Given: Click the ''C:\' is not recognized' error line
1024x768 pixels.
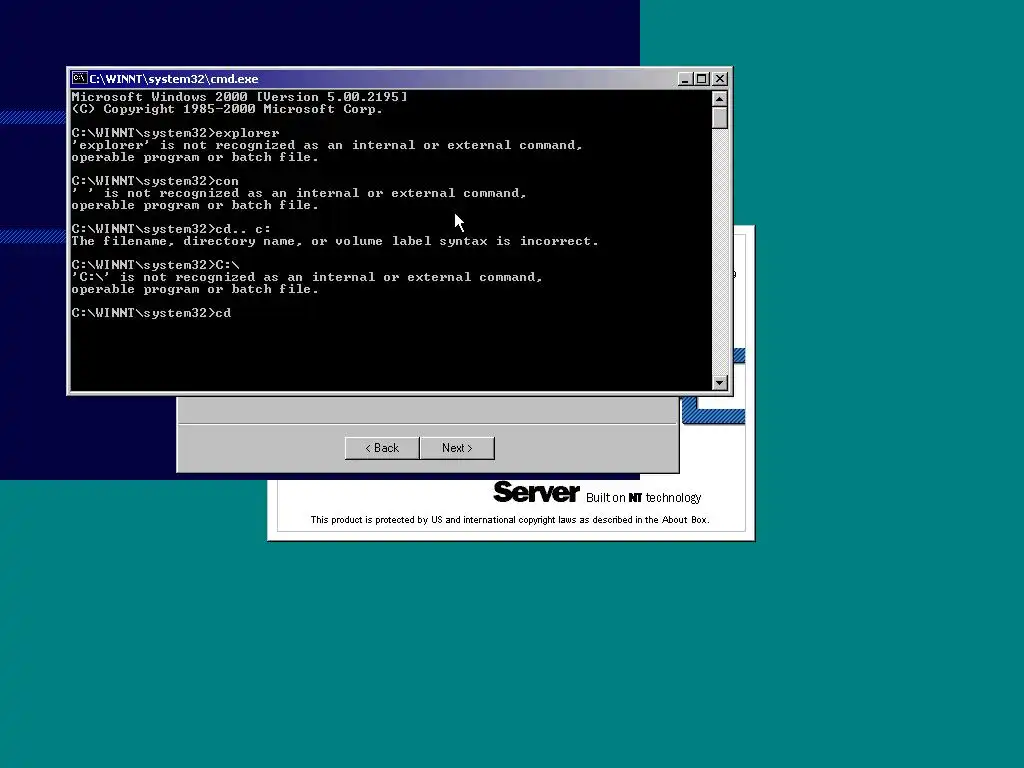Looking at the screenshot, I should point(307,277).
